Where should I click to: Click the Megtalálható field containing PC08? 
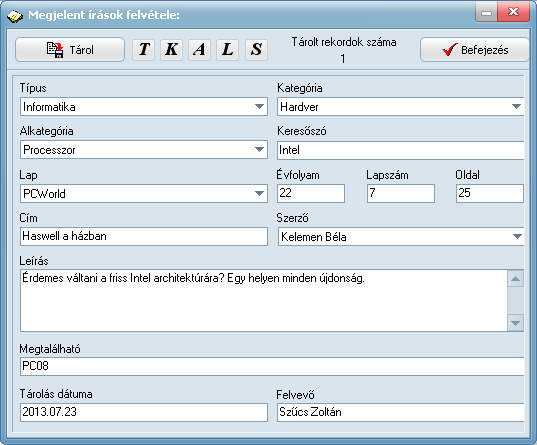pyautogui.click(x=272, y=366)
